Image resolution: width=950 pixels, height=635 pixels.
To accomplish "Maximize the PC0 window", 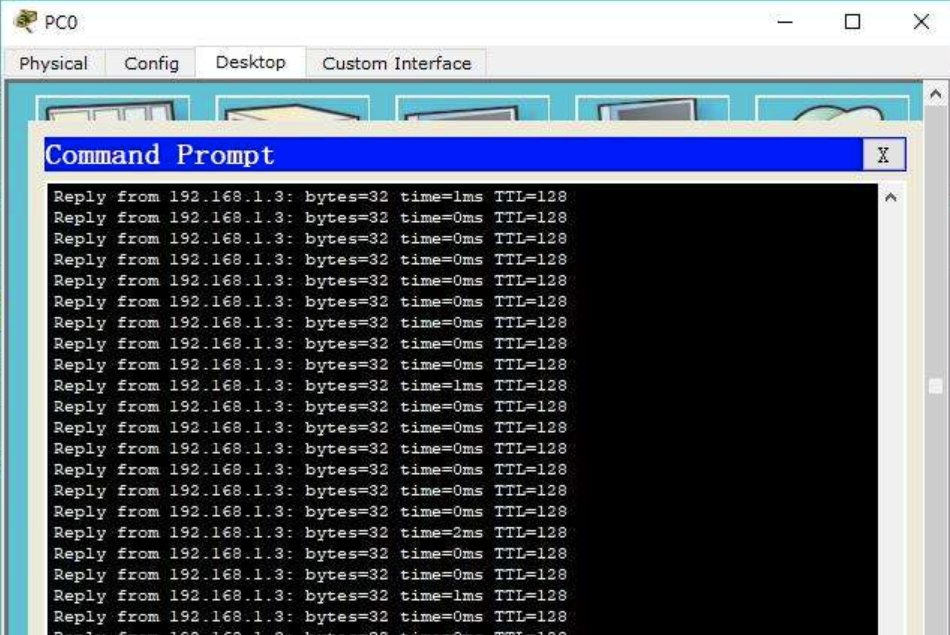I will (x=853, y=21).
